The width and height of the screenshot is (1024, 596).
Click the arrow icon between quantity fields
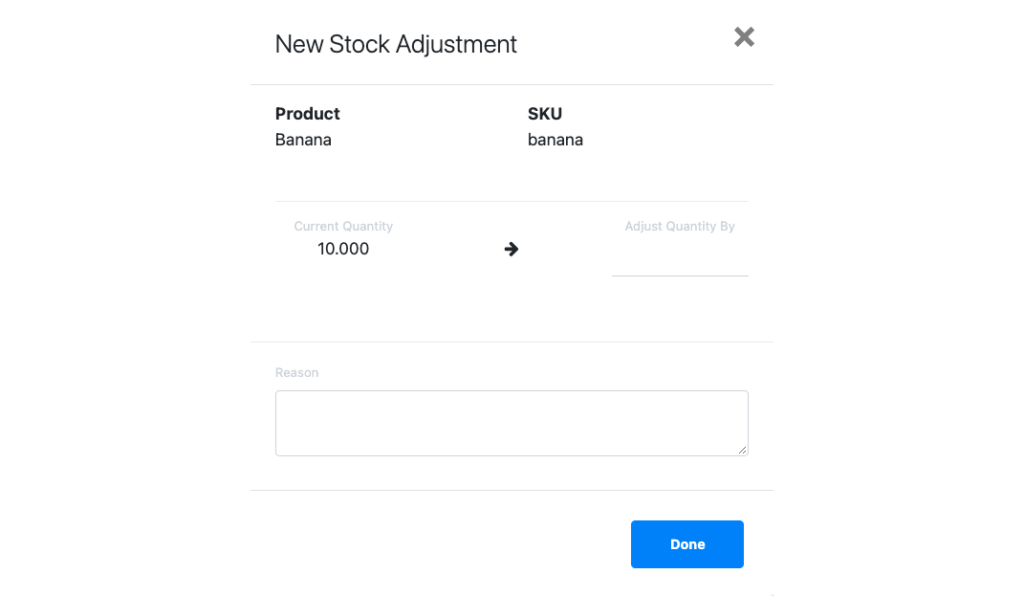[x=511, y=249]
